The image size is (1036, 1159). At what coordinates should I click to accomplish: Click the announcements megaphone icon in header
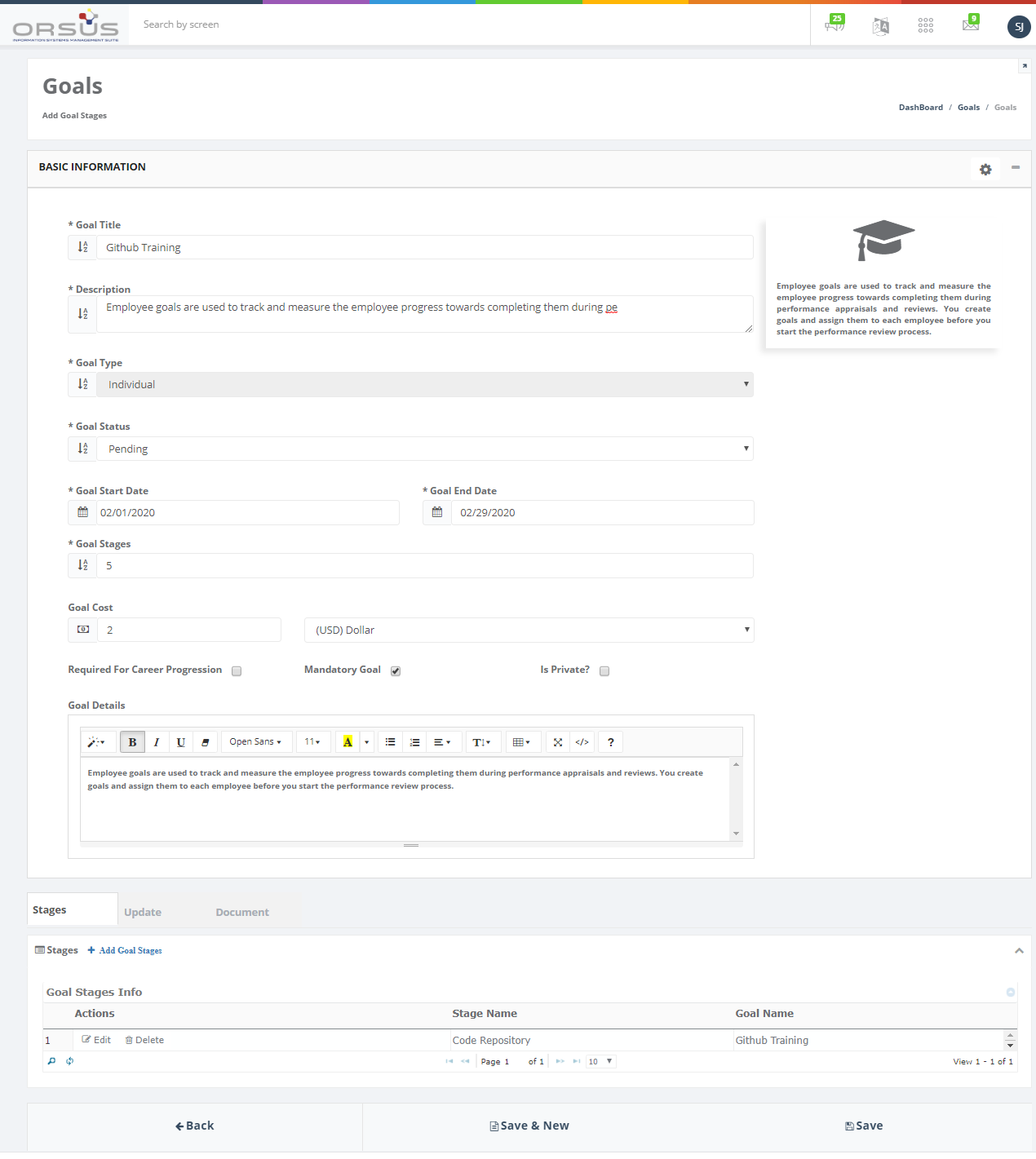point(835,25)
